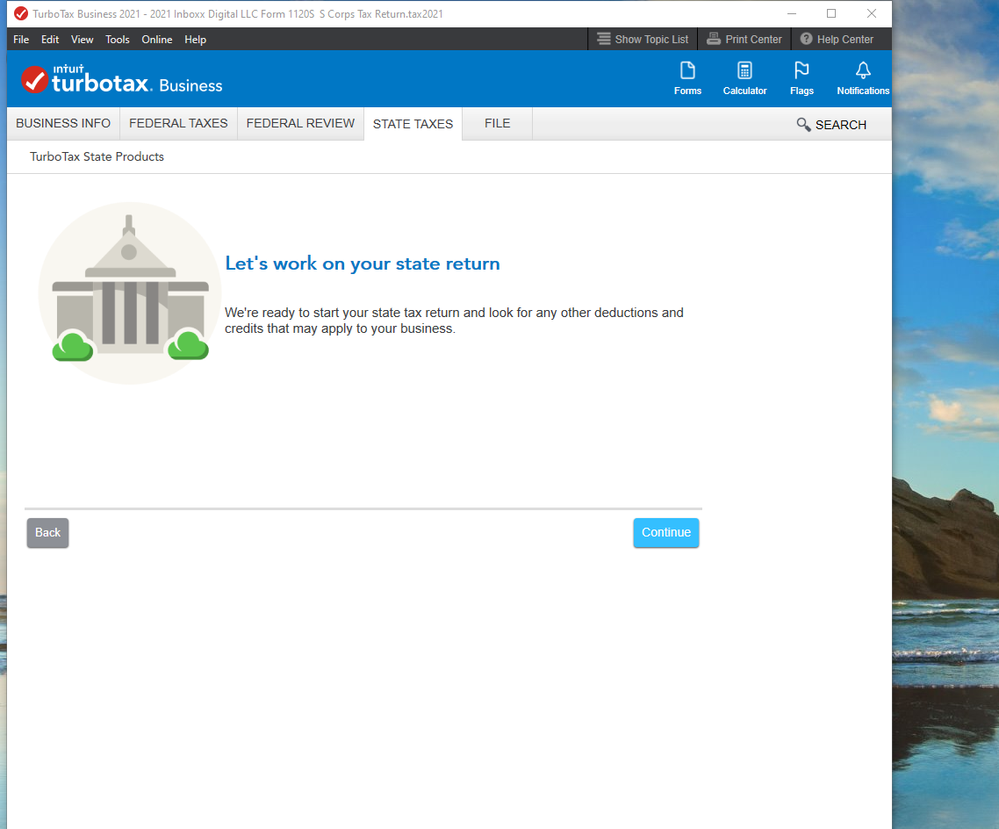Screen dimensions: 999x829
Task: Minimize the TurboTax window
Action: (791, 13)
